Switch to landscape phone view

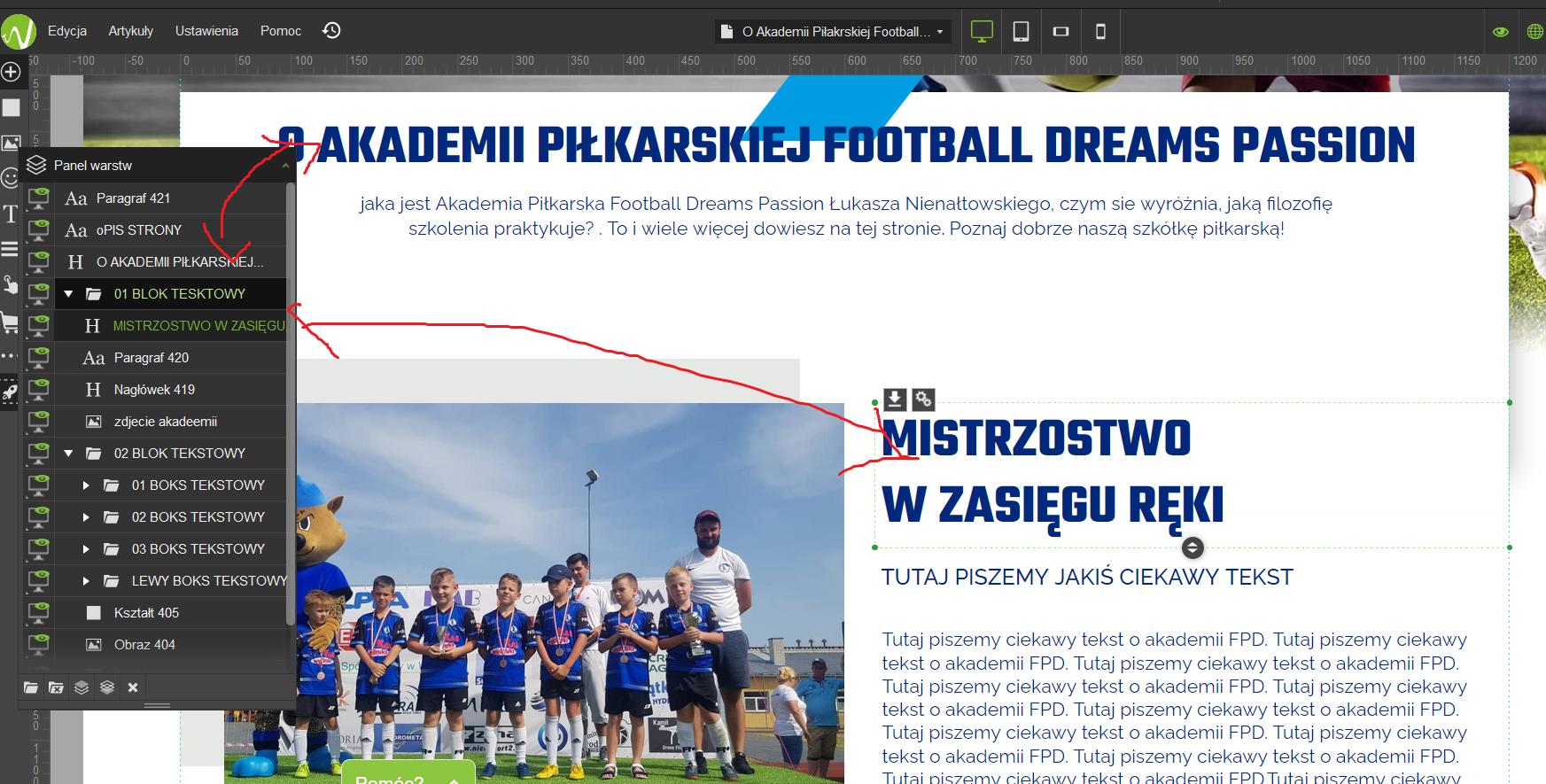click(x=1060, y=32)
